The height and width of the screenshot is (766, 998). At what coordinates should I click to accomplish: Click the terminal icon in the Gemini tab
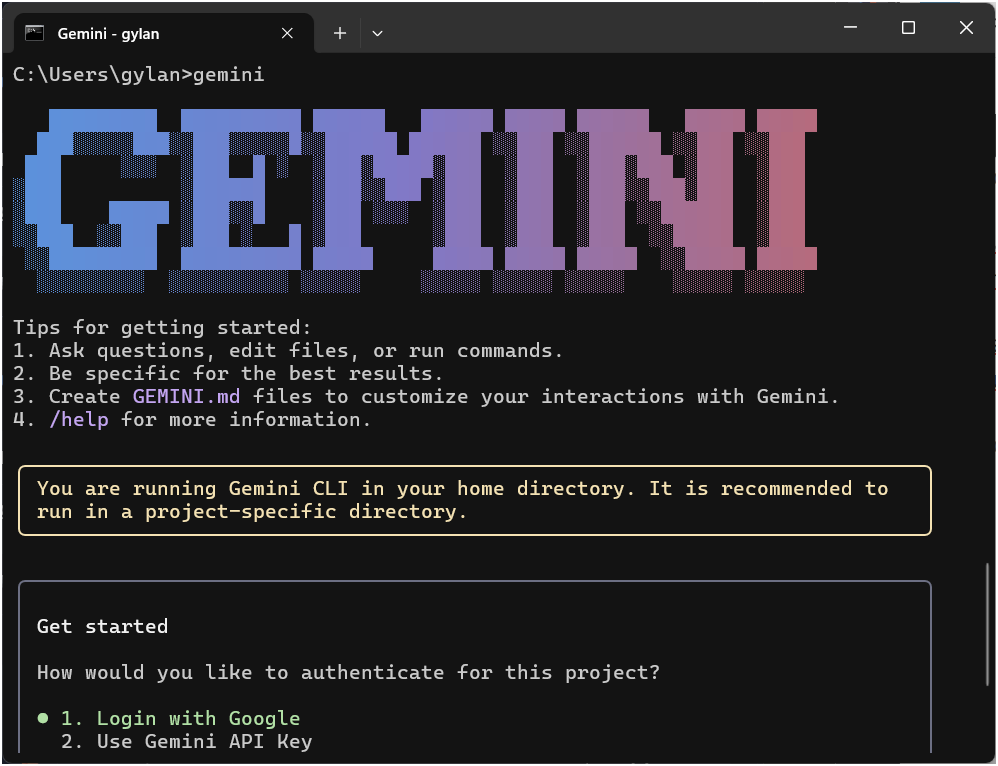coord(34,33)
